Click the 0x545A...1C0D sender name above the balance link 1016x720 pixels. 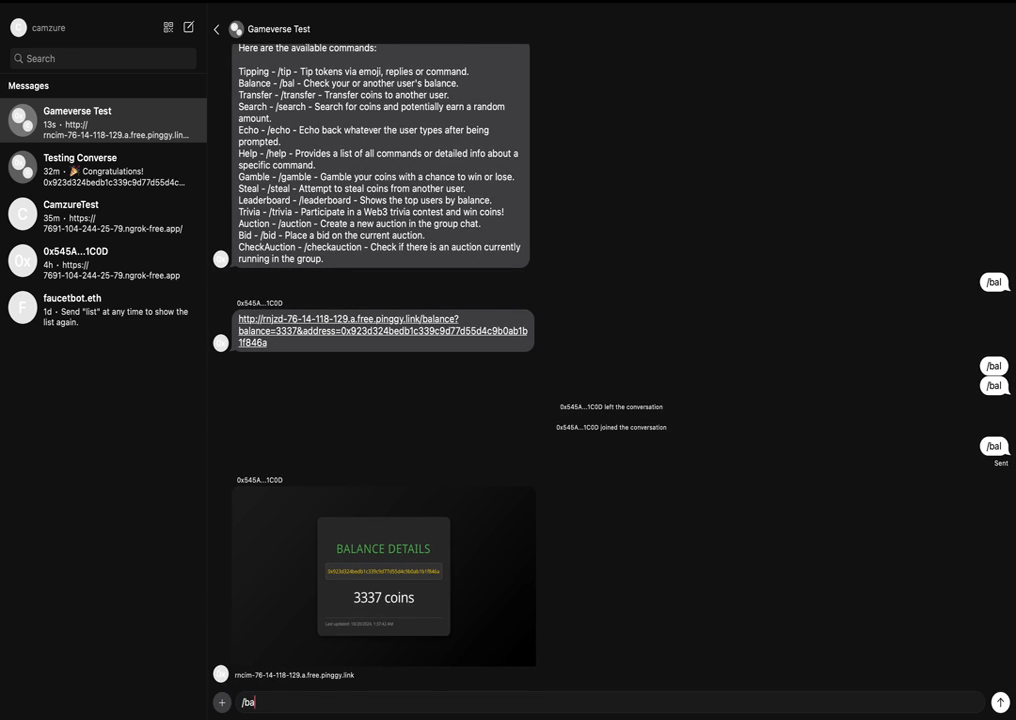[259, 303]
